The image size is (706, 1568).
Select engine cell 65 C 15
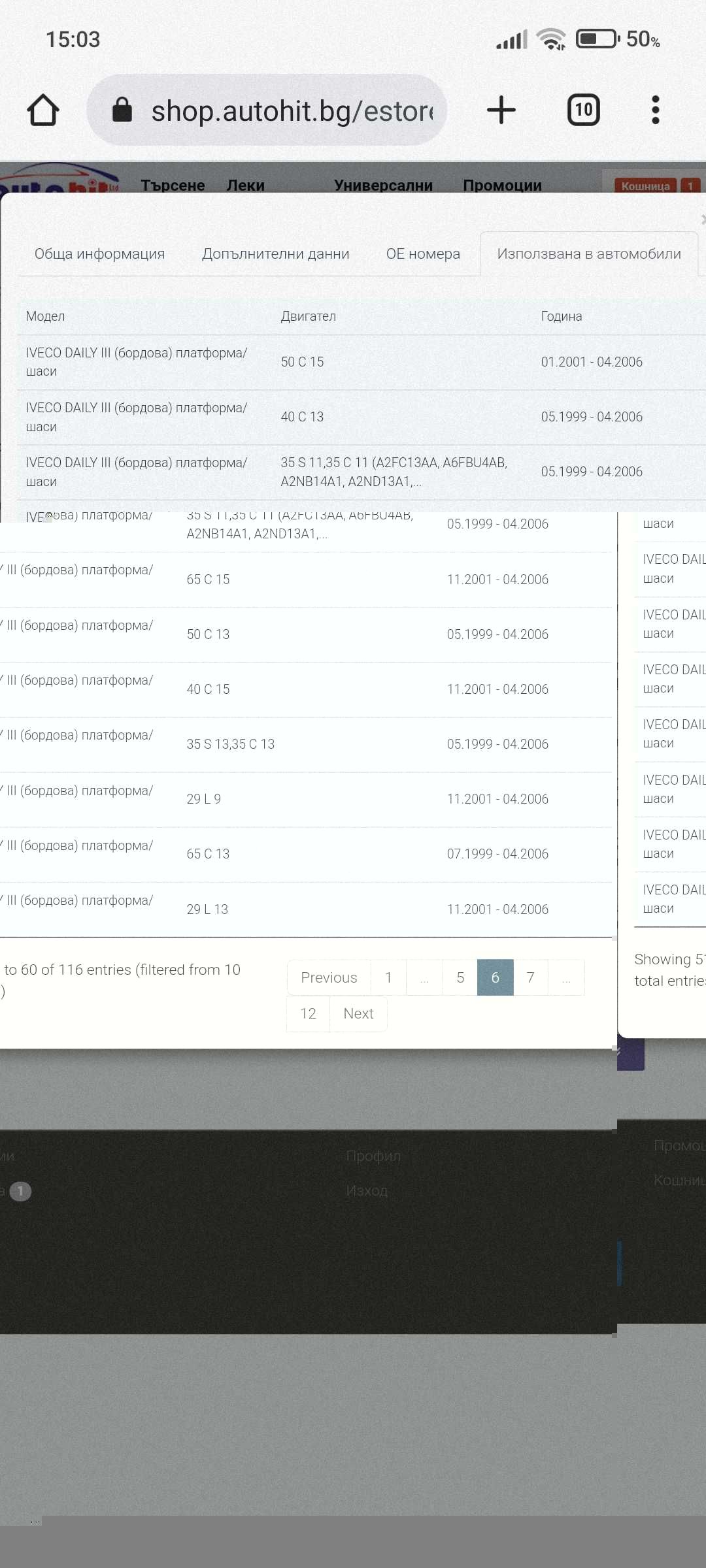click(x=208, y=580)
